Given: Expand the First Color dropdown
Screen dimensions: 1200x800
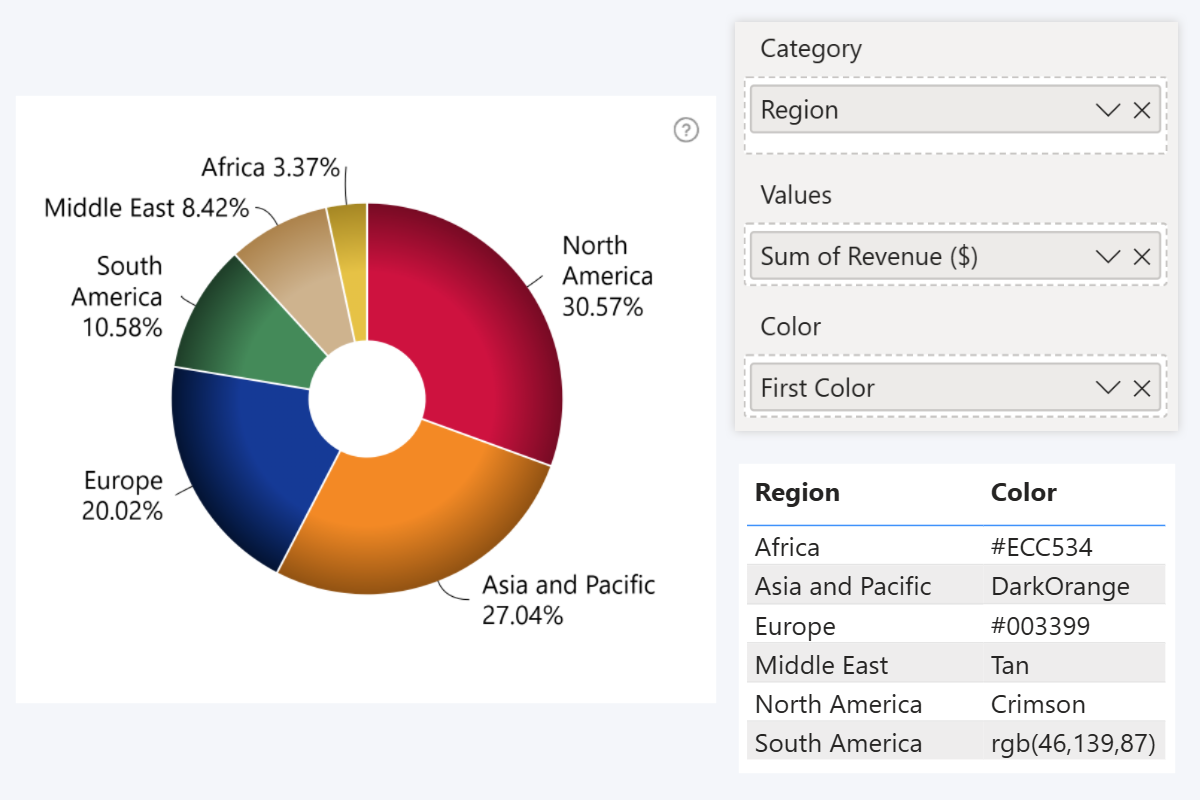Looking at the screenshot, I should pyautogui.click(x=1107, y=388).
